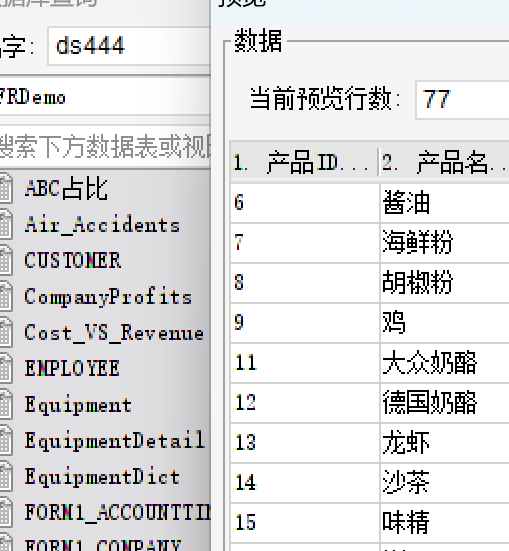Click the 龙虾 product name cell
The image size is (509, 551).
(445, 443)
